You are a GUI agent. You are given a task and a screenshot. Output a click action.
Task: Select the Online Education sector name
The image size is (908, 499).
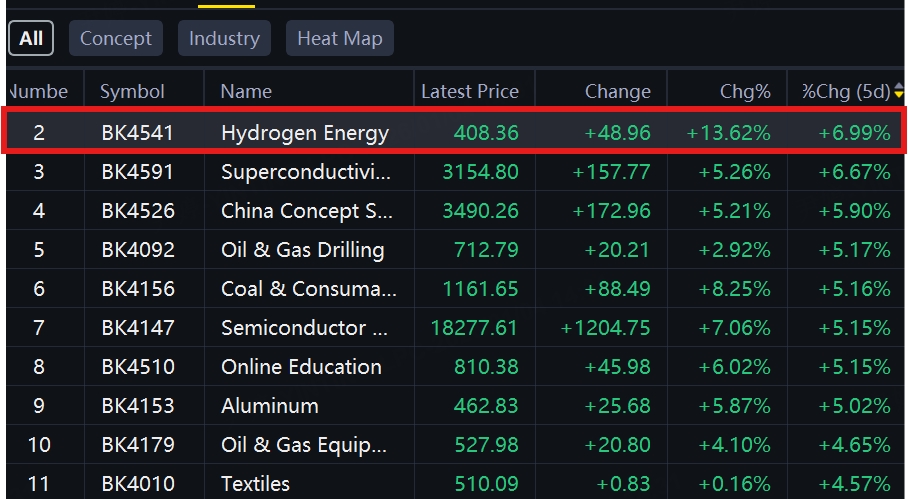click(301, 367)
